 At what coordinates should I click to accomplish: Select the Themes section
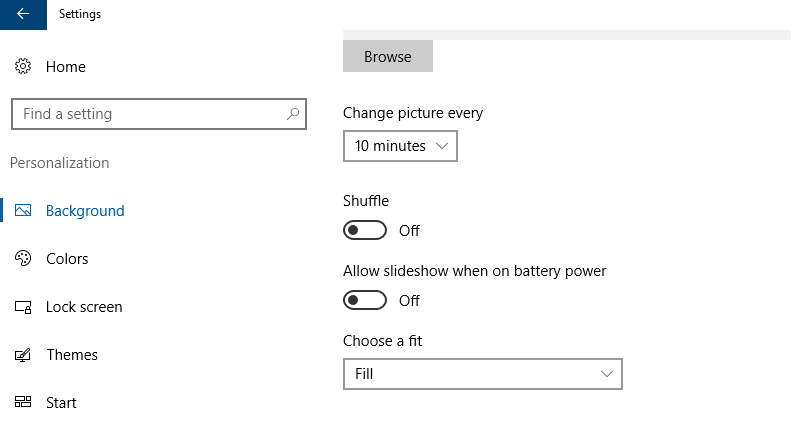[x=72, y=355]
